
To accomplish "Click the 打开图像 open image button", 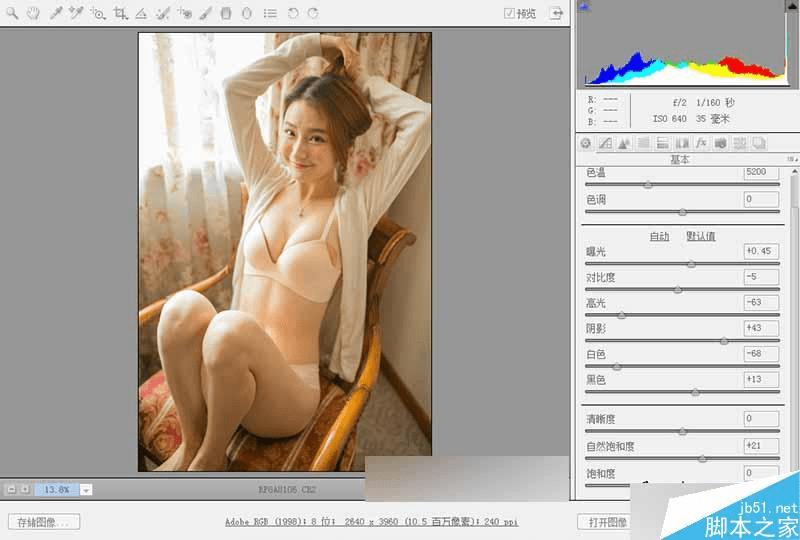I will 606,522.
